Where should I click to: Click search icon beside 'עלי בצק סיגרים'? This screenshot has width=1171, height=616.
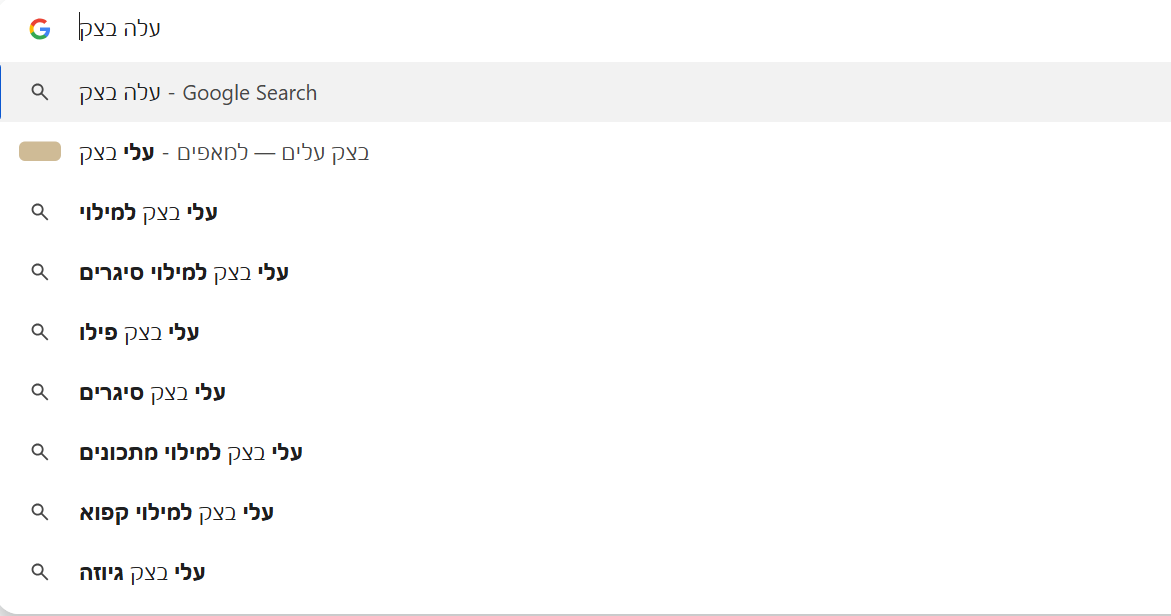[40, 392]
